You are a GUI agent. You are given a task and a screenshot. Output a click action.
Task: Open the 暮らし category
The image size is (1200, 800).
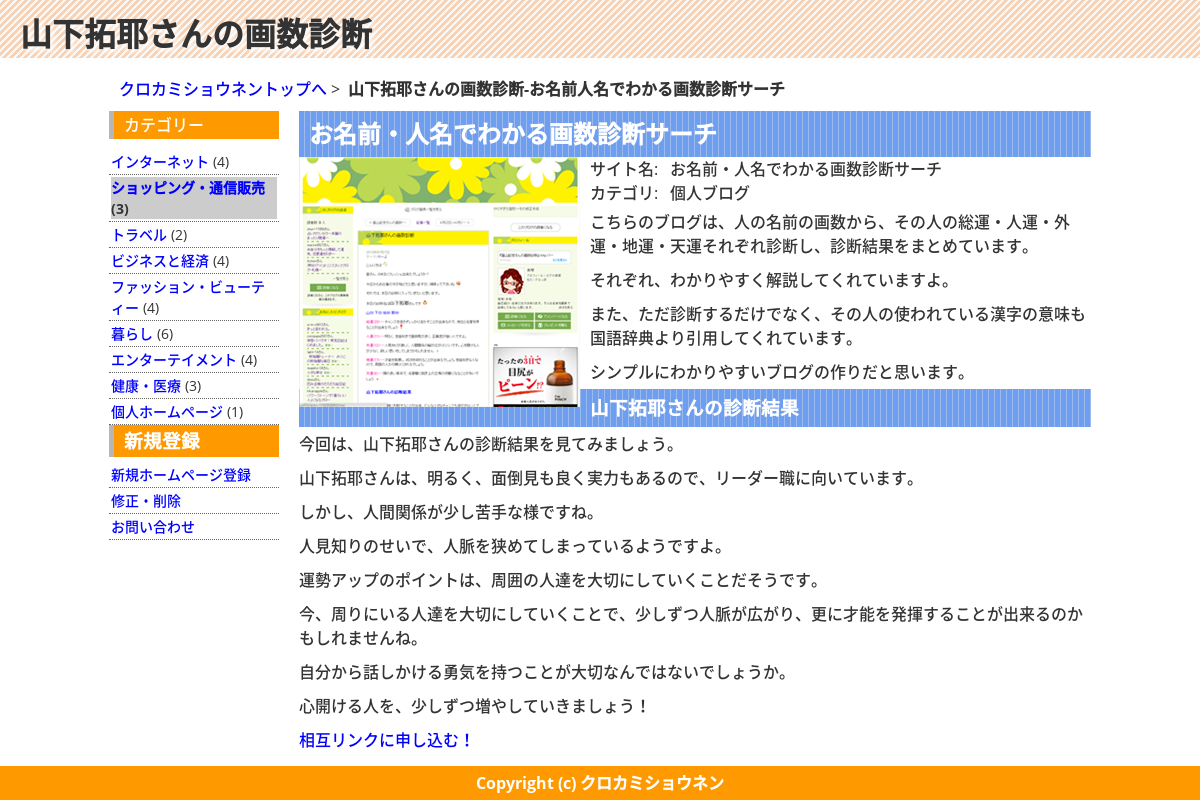(x=132, y=334)
